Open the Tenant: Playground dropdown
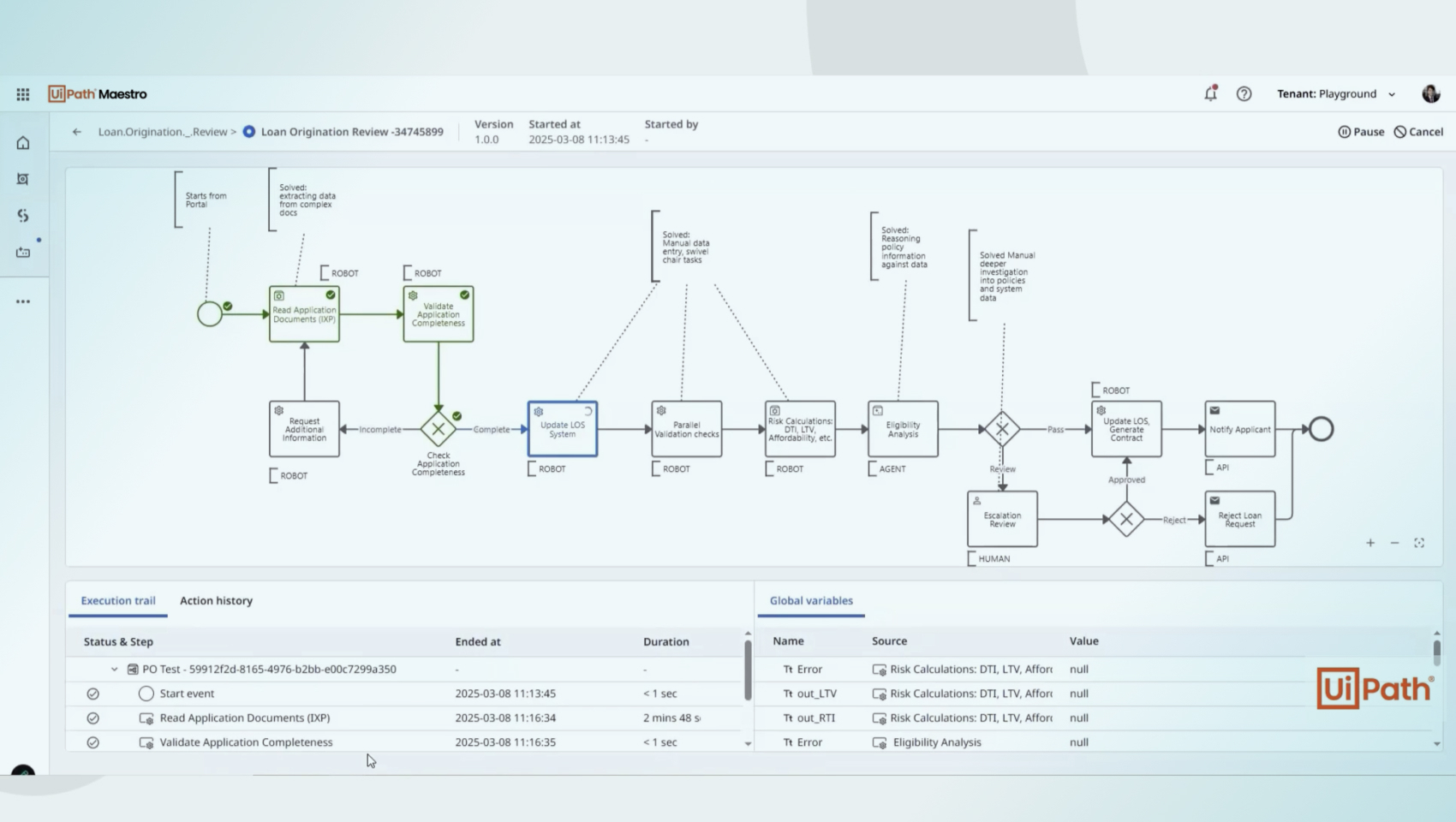1456x822 pixels. (x=1336, y=94)
